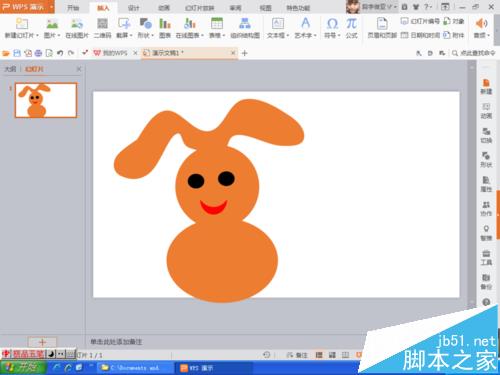Click the Audio (音频) speaker icon
Screen dimensions: 500x375
click(x=481, y=23)
